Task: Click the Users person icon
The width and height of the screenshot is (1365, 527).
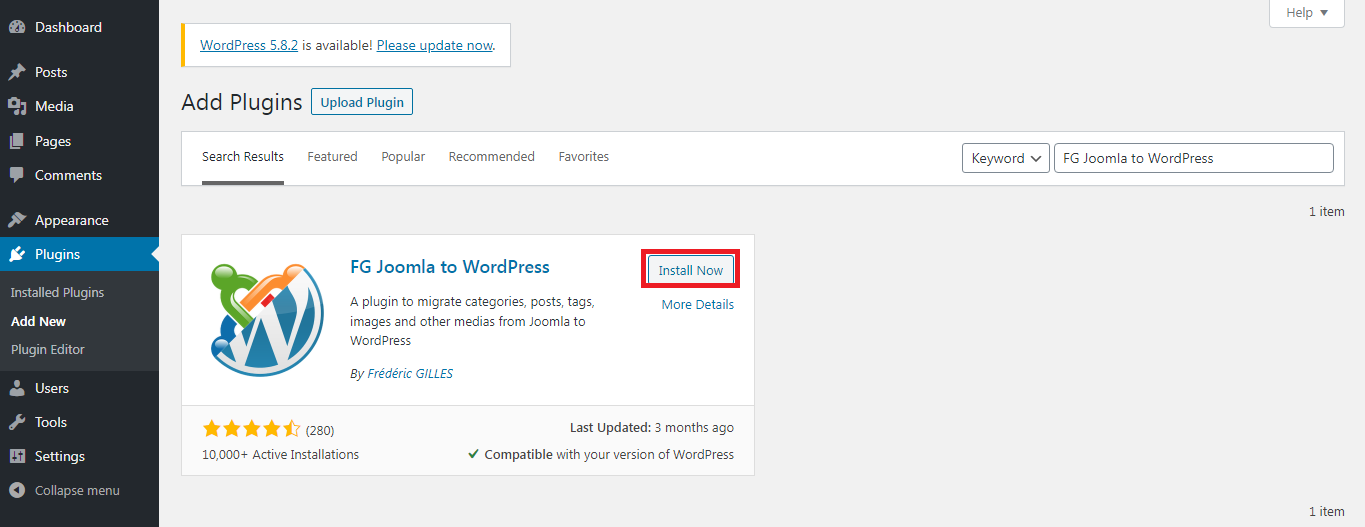Action: pos(17,388)
